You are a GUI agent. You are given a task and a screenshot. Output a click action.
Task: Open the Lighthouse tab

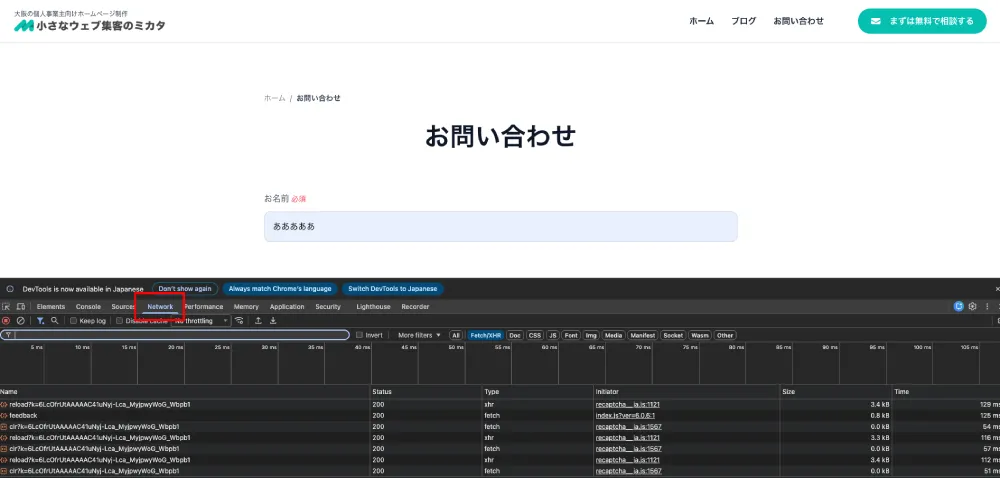[373, 307]
